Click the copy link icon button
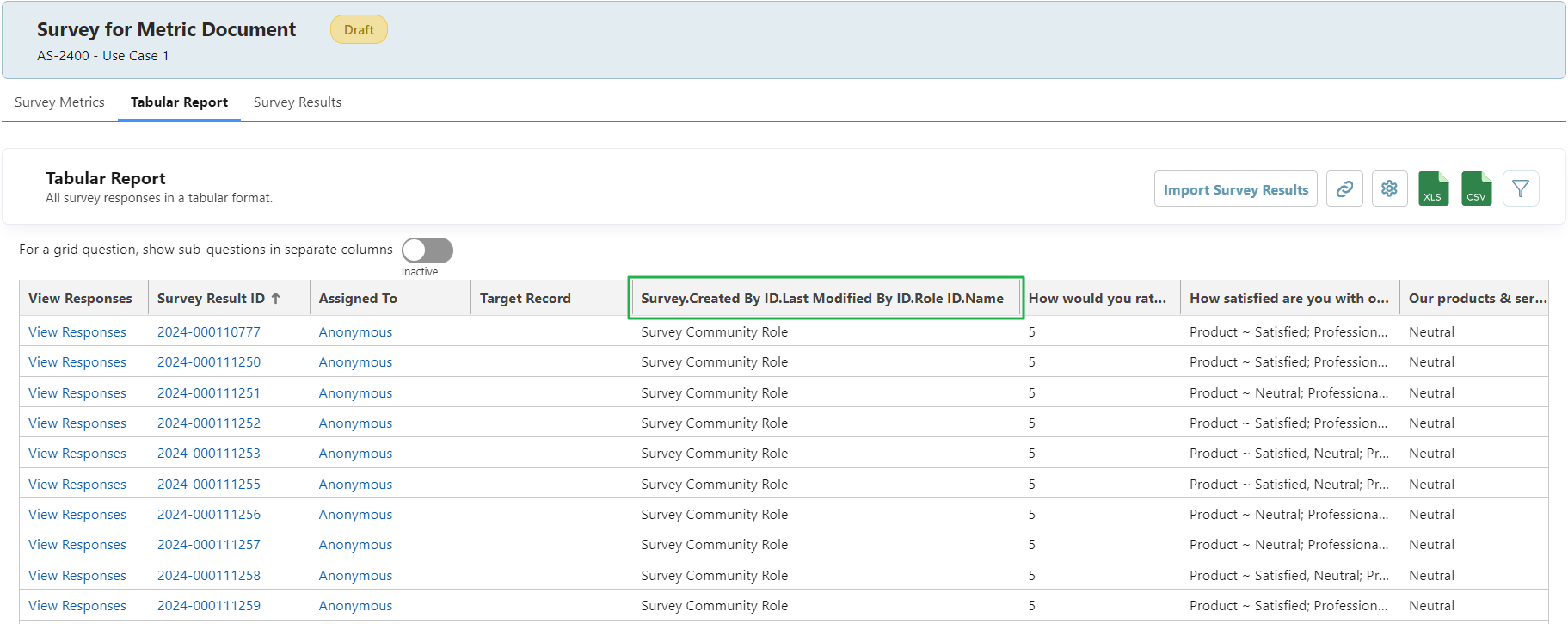Viewport: 1568px width, 624px height. [x=1344, y=188]
